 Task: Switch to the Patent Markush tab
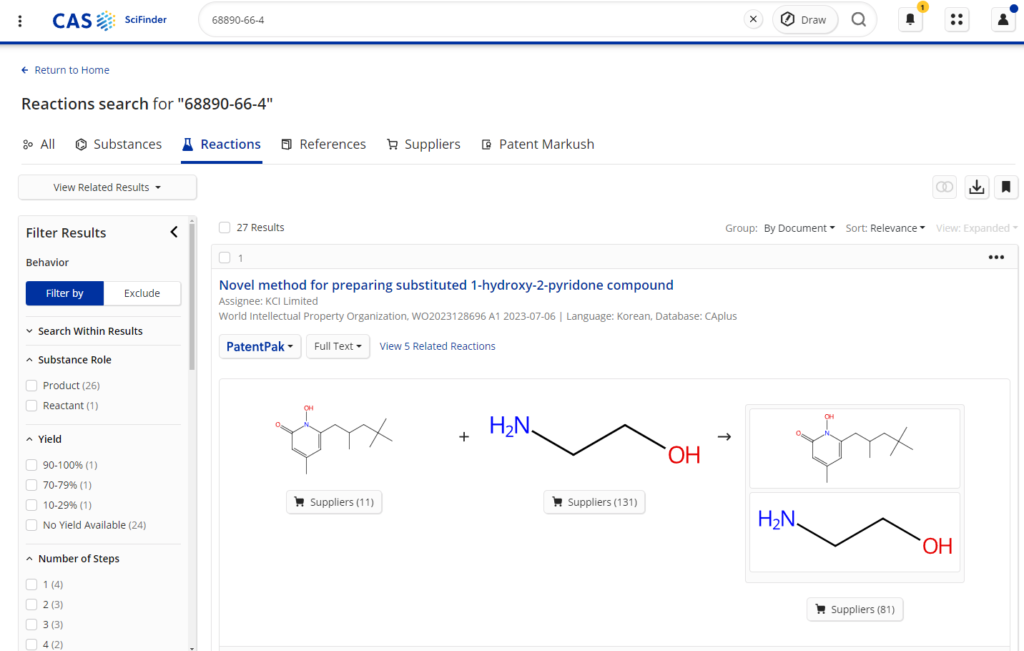(538, 144)
